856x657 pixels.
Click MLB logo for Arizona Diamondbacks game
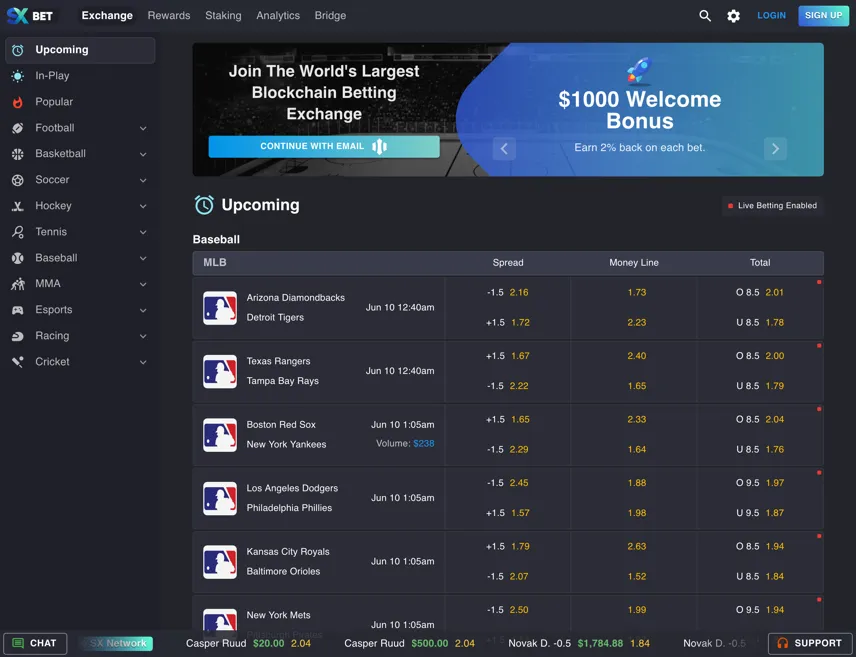tap(220, 308)
